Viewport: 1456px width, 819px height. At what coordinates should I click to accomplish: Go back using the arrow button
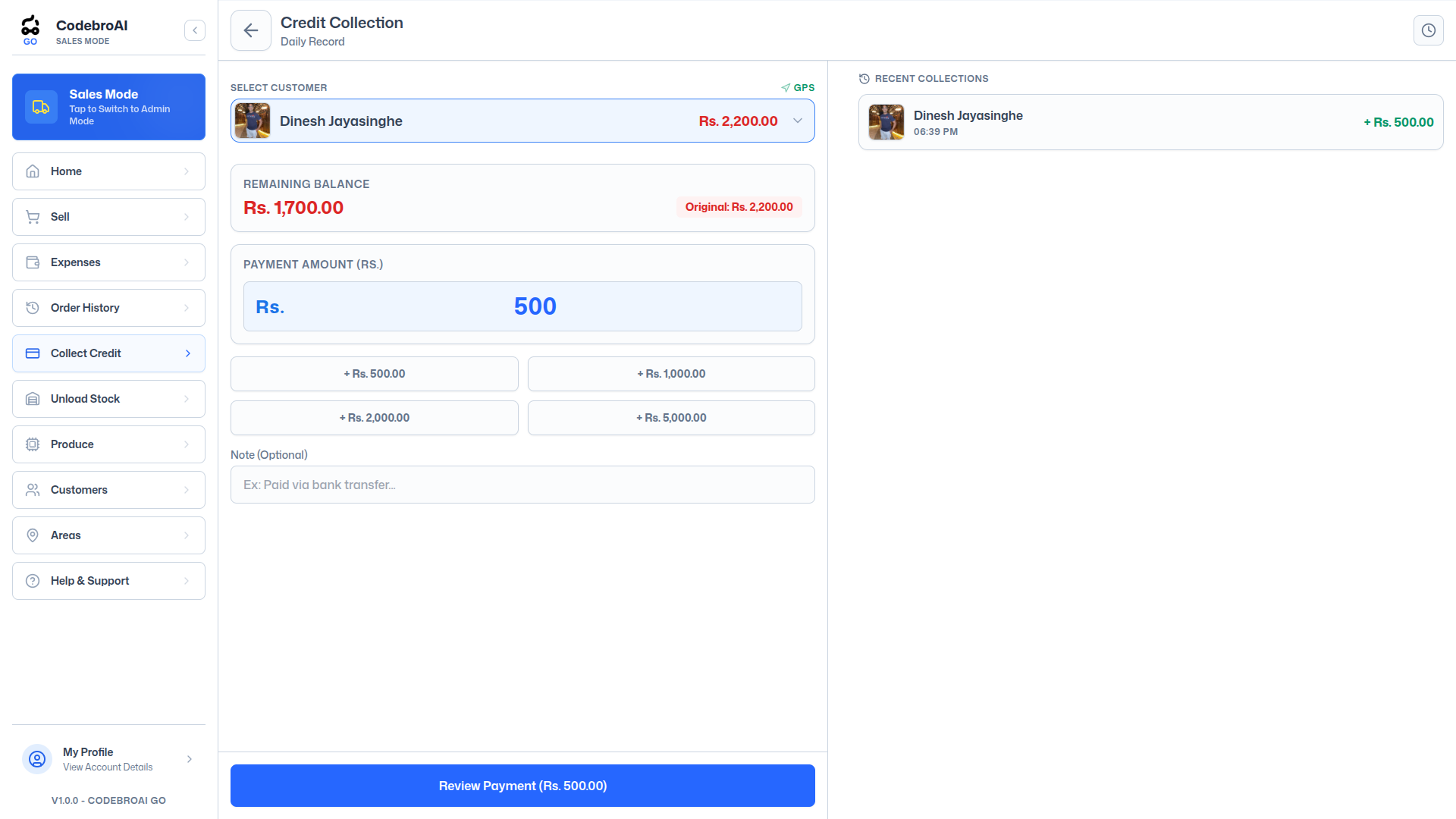(251, 30)
